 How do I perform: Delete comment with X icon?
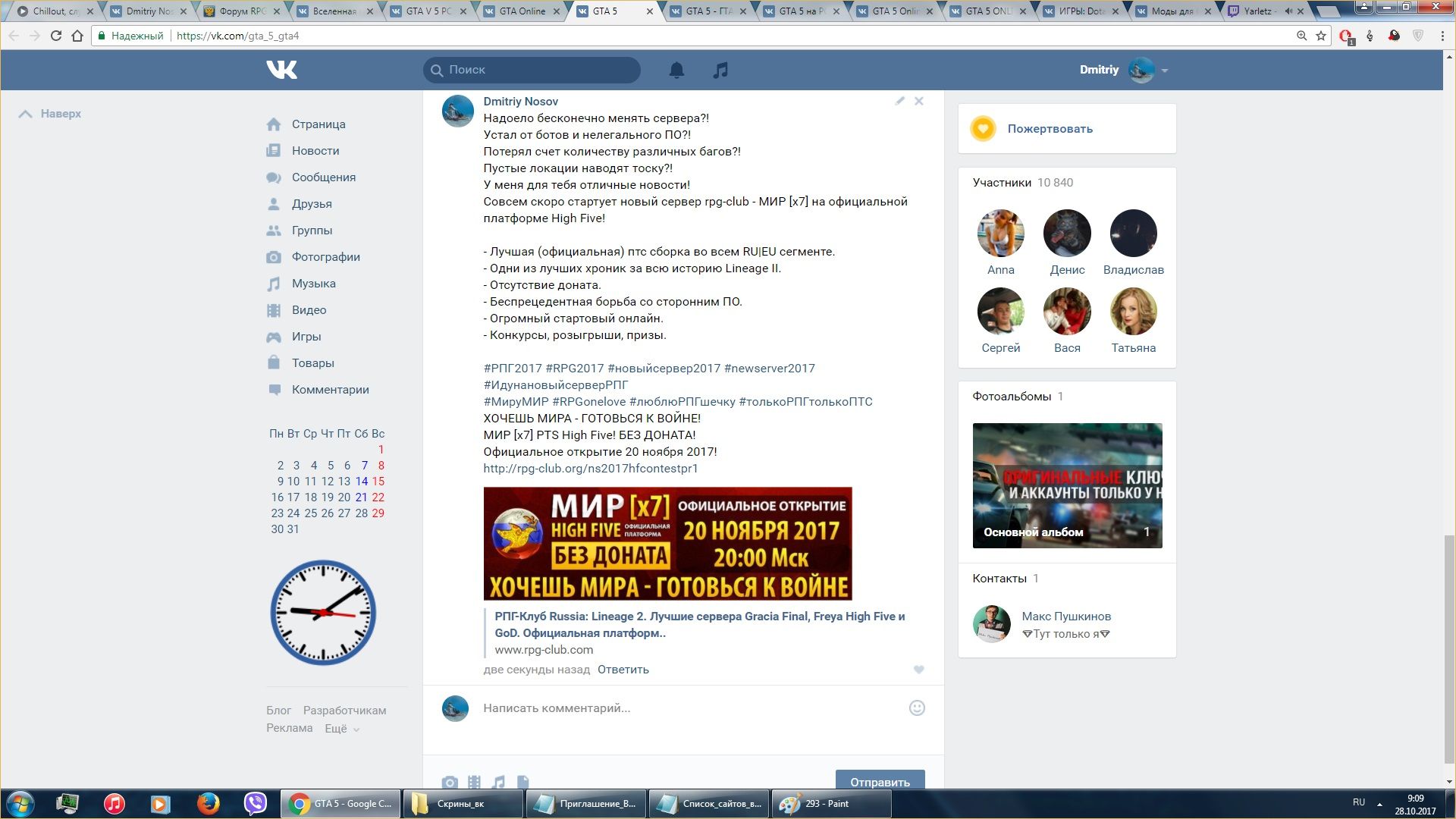point(919,101)
